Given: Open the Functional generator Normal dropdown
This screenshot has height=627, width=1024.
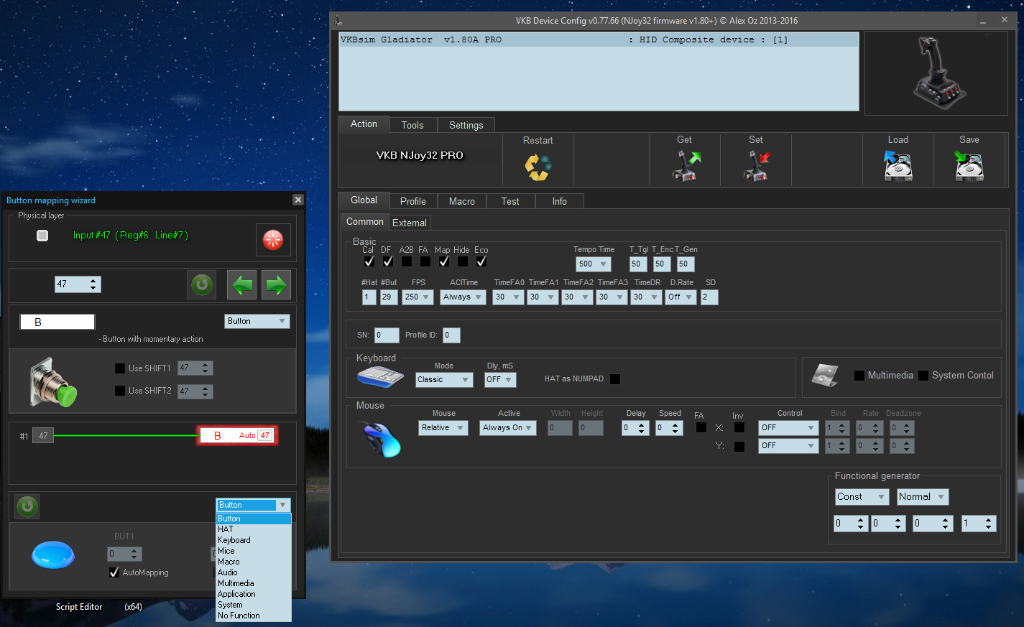Looking at the screenshot, I should (x=922, y=497).
